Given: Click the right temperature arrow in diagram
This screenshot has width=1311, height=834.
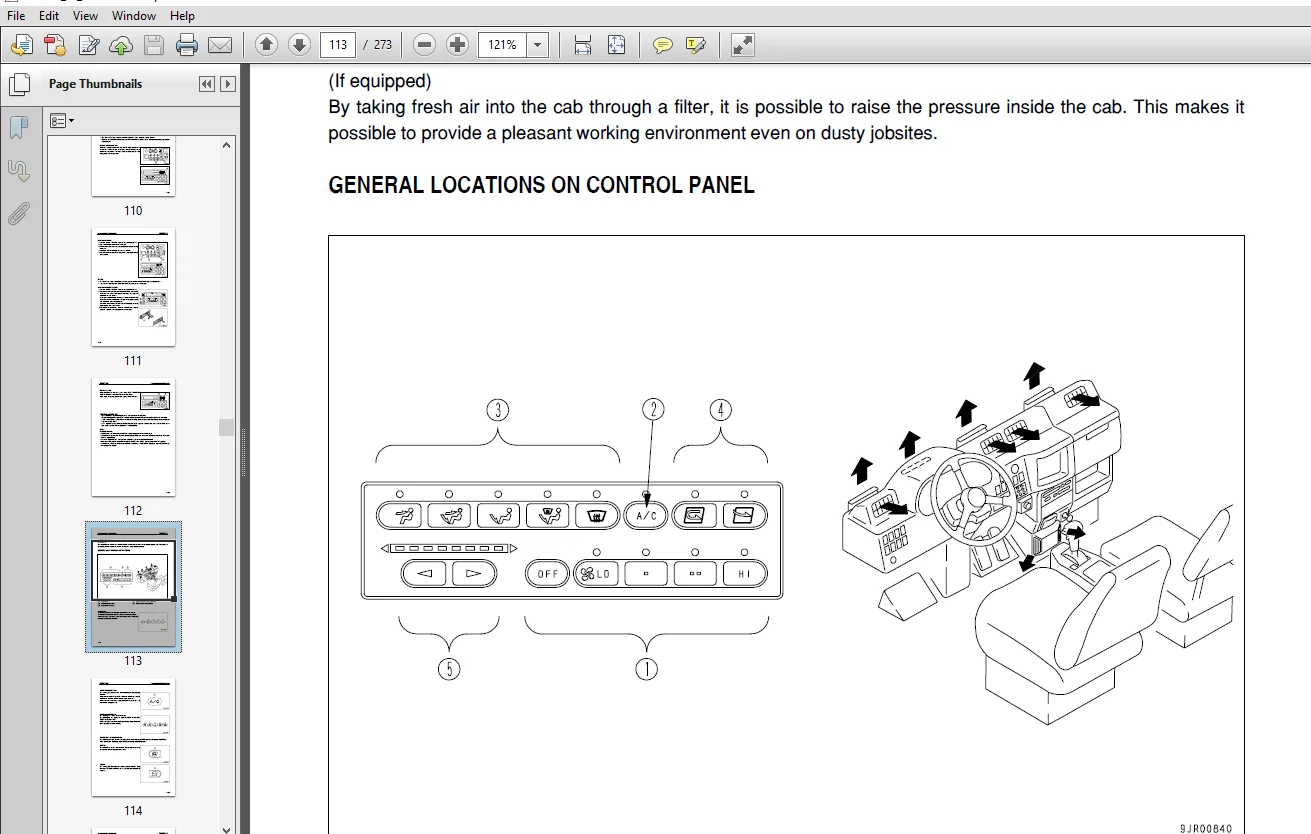Looking at the screenshot, I should [474, 574].
